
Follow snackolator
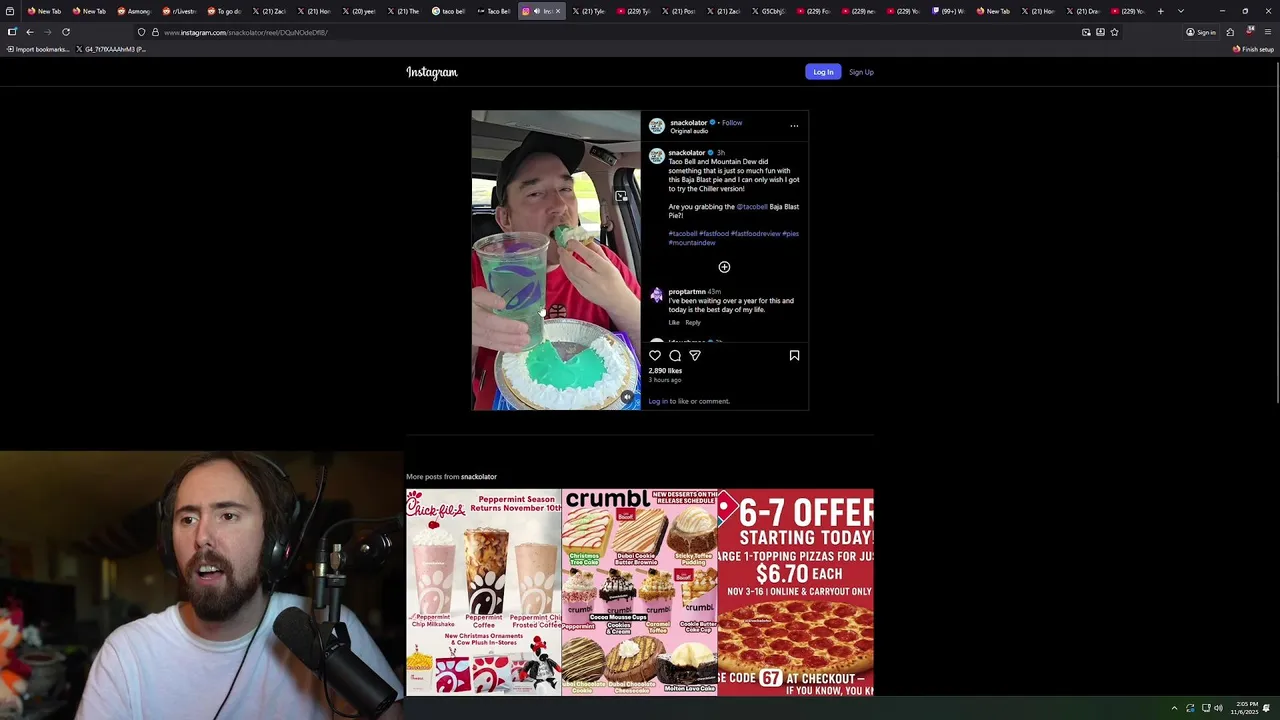732,123
